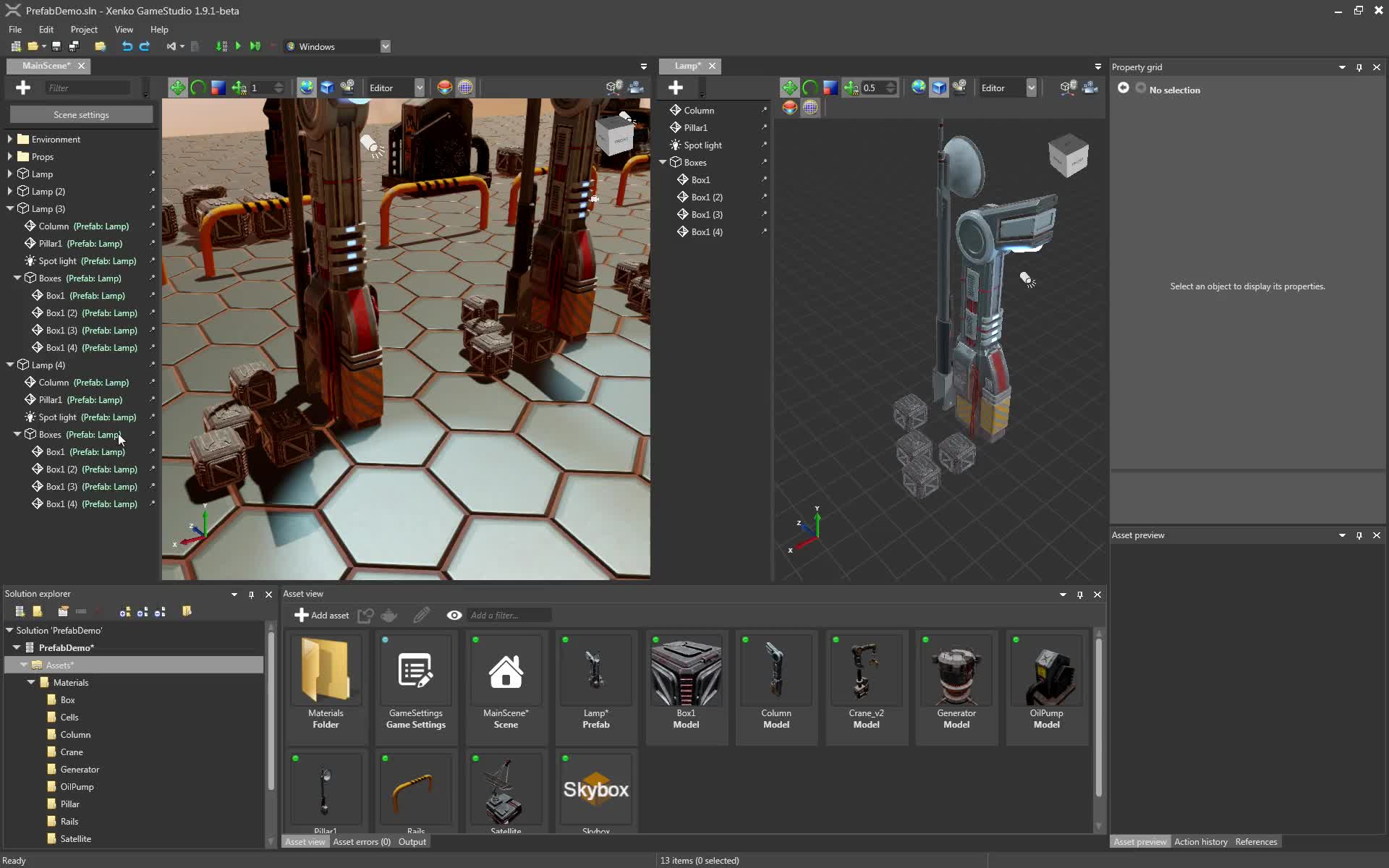The image size is (1389, 868).
Task: Click the save icon in main toolbar
Action: click(56, 46)
